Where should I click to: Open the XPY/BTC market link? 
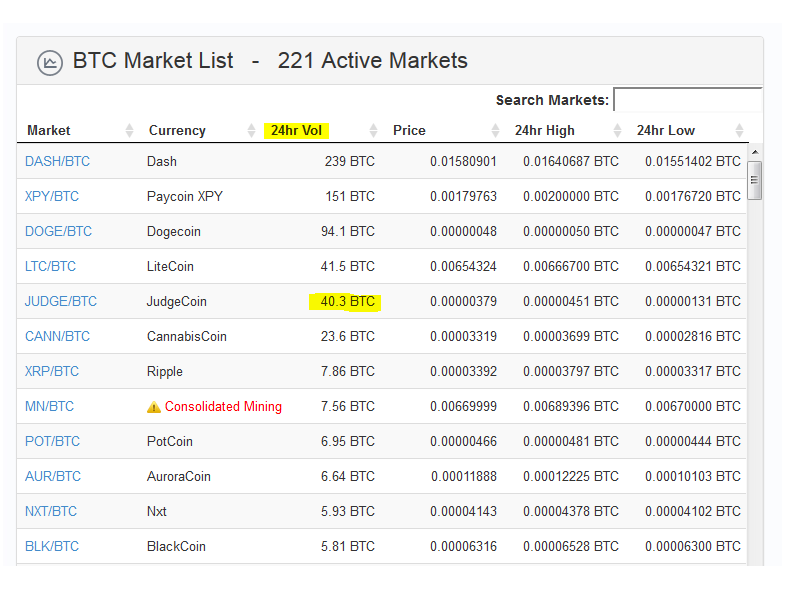[52, 196]
